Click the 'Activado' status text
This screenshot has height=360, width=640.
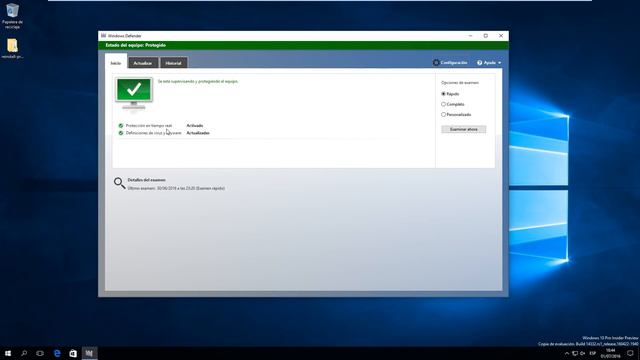[x=195, y=126]
